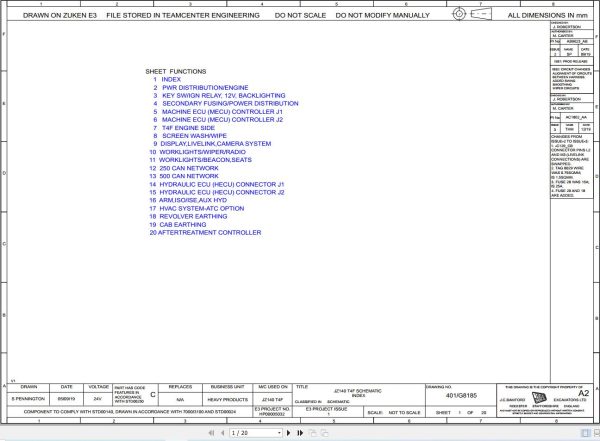
Task: Click sheet 17 HVAC SYSTEM-ATC OPTION
Action: coord(197,208)
